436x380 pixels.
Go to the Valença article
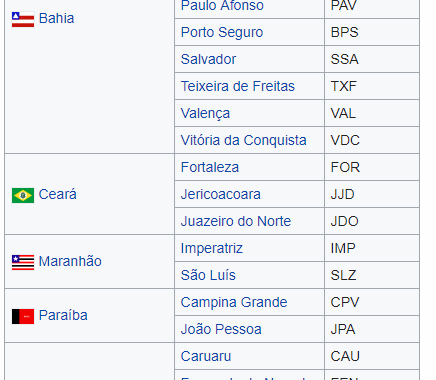205,113
